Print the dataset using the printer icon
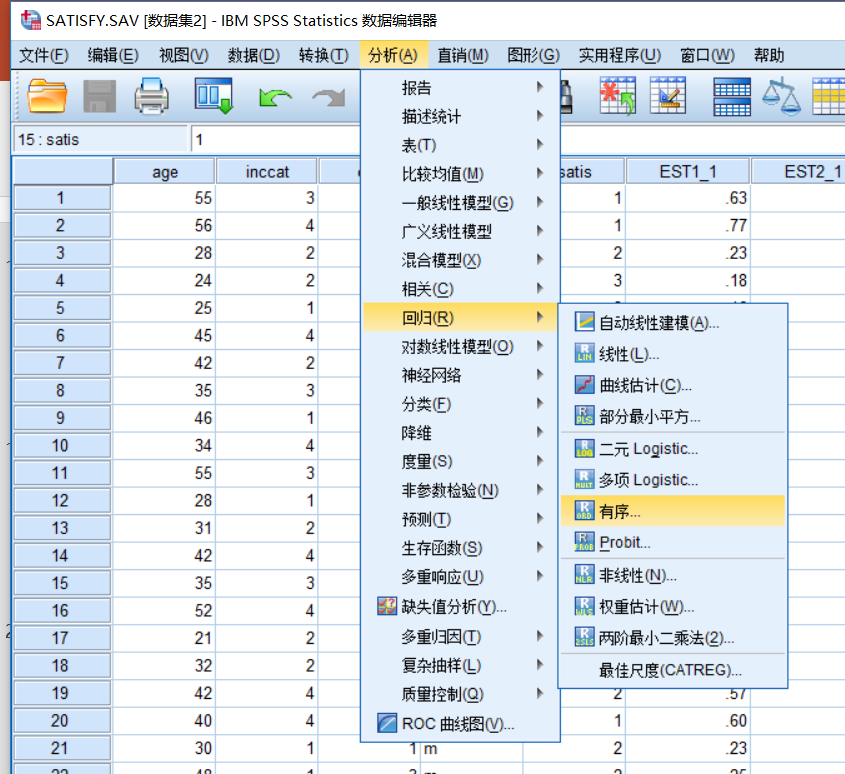Image resolution: width=845 pixels, height=774 pixels. point(150,97)
